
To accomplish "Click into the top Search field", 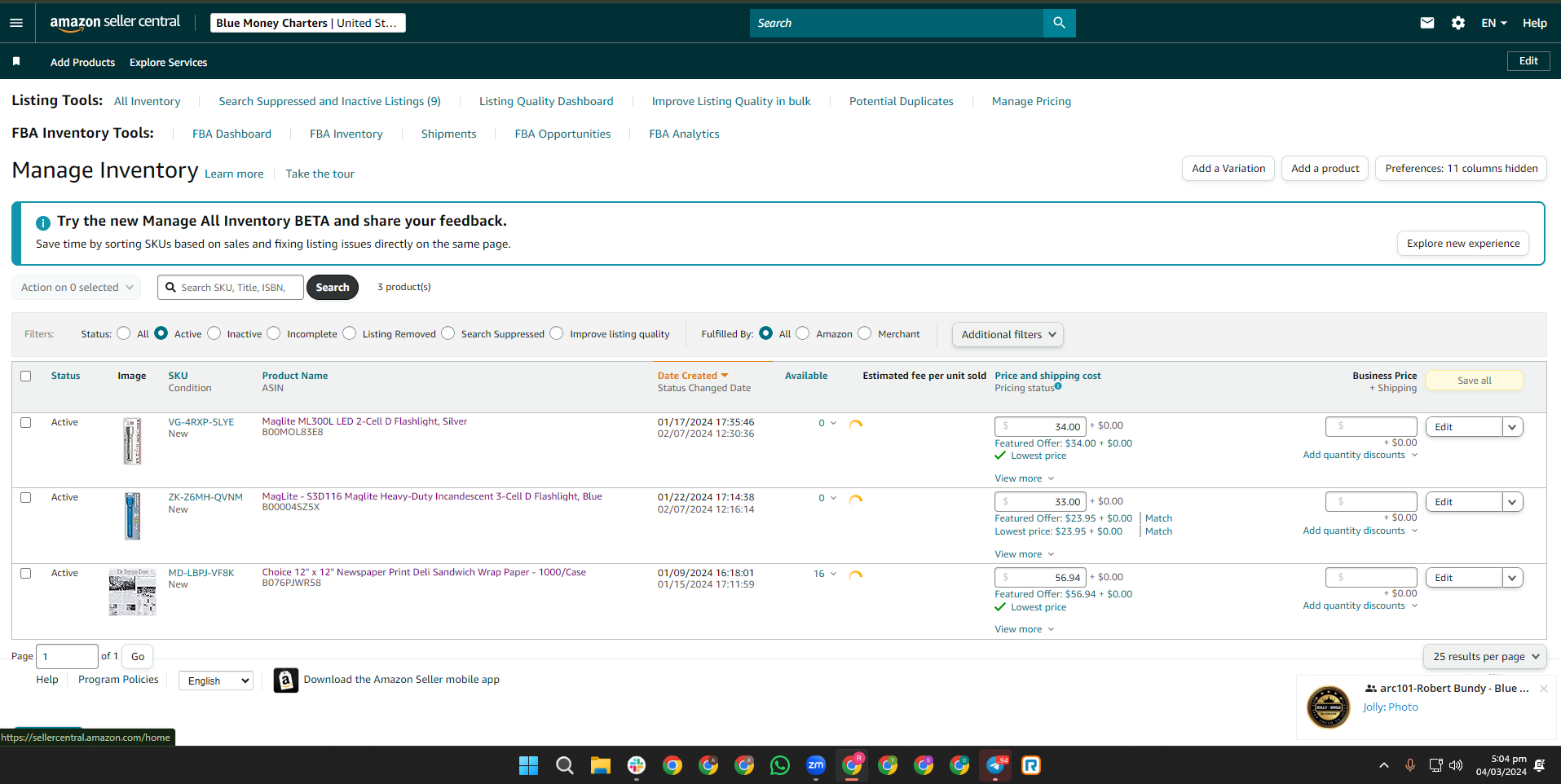I will point(897,23).
